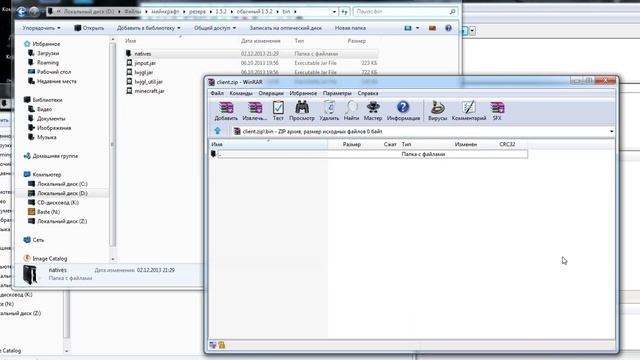
Task: Open Упорядочить dropdown in Explorer
Action: (41, 28)
